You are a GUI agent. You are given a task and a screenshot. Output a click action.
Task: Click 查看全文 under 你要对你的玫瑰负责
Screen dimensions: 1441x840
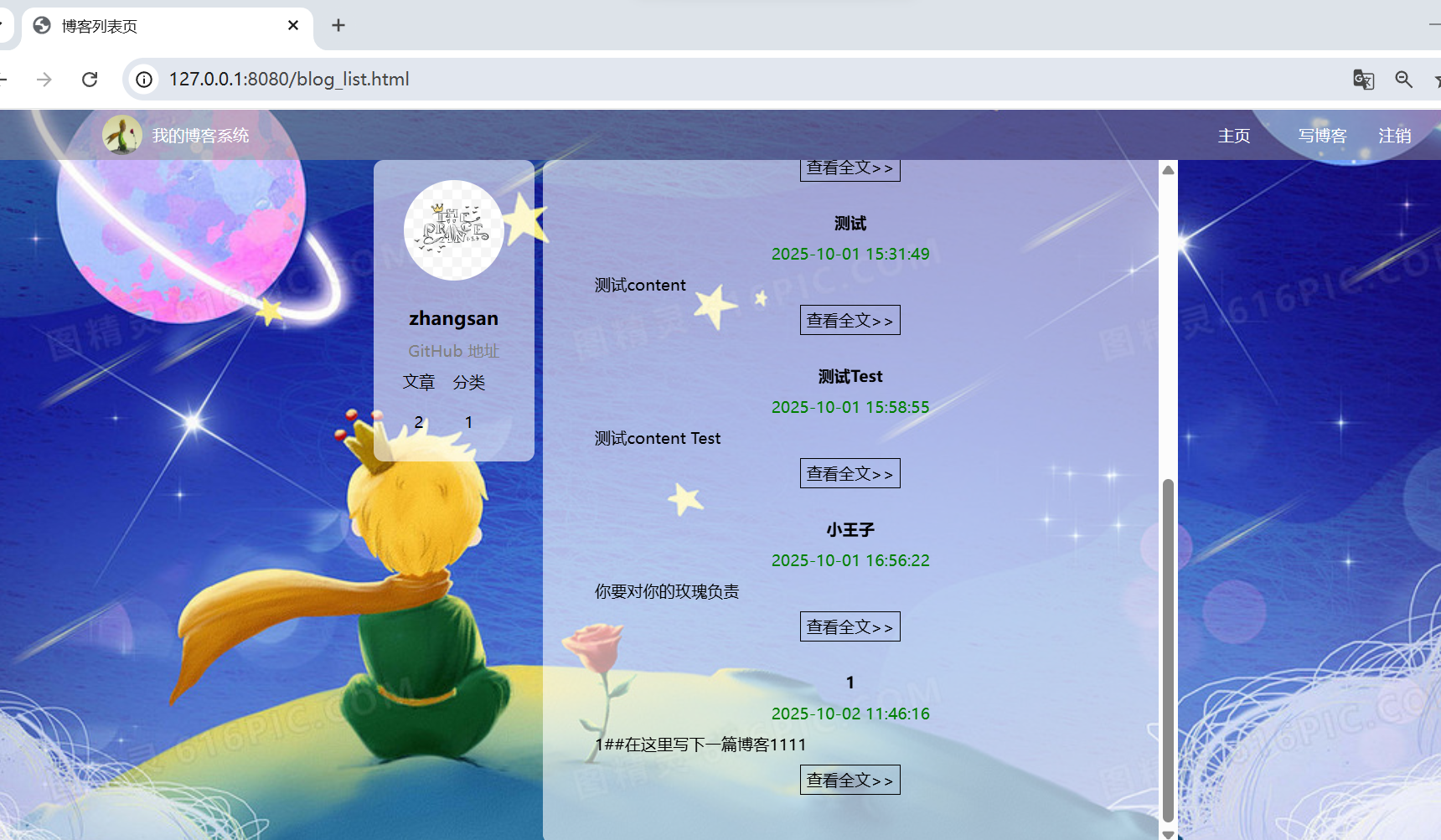[x=850, y=626]
